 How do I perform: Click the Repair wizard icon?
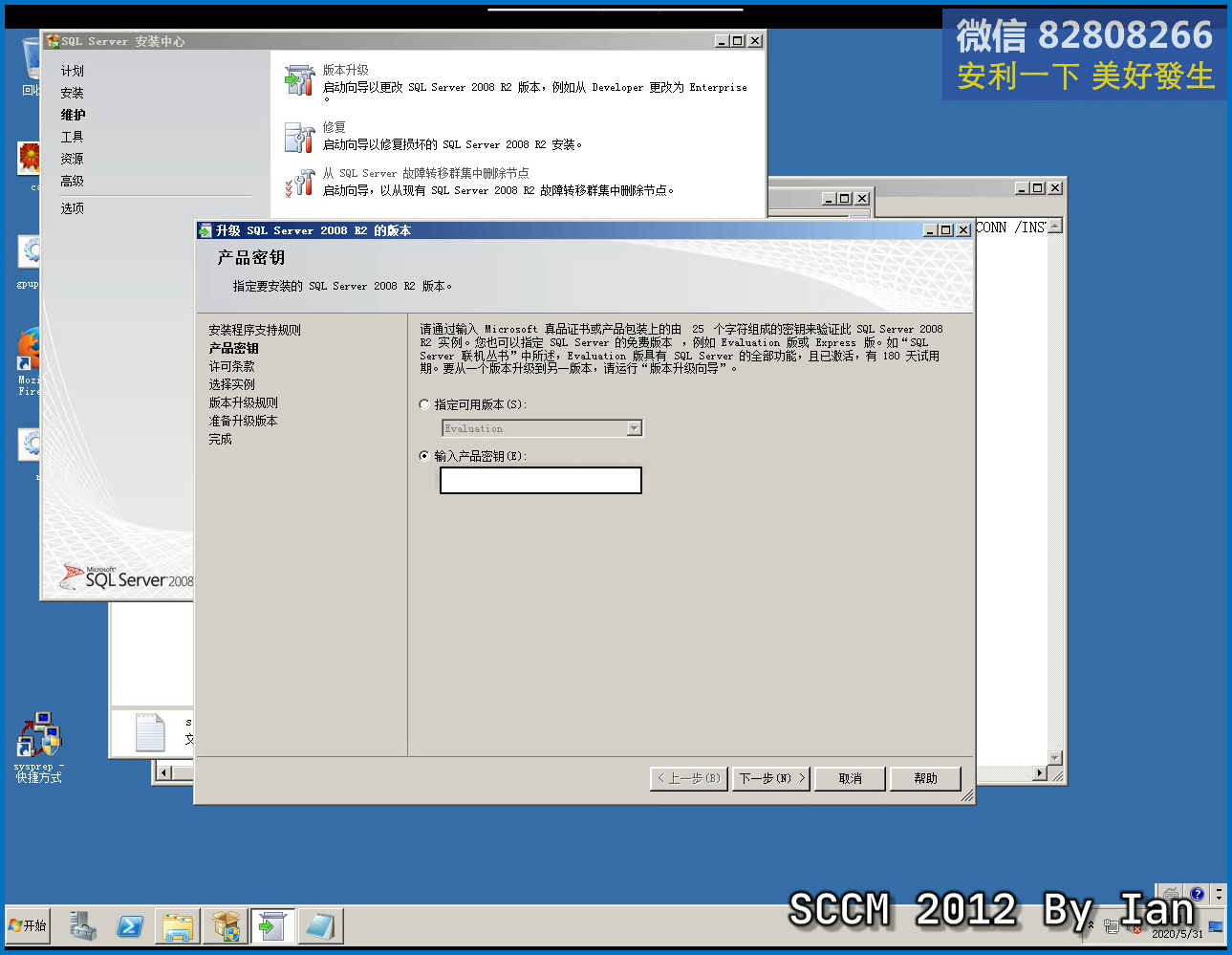[x=300, y=137]
